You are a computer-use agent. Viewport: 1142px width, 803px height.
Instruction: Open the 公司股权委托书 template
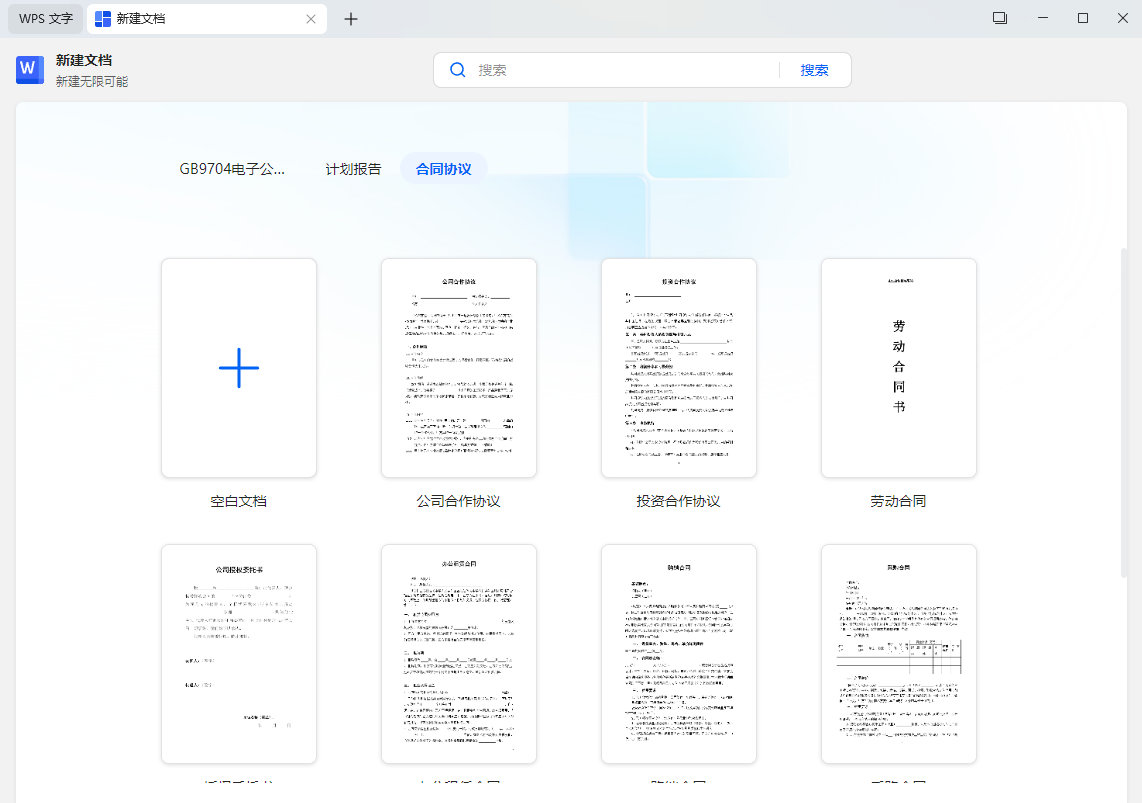tap(238, 654)
